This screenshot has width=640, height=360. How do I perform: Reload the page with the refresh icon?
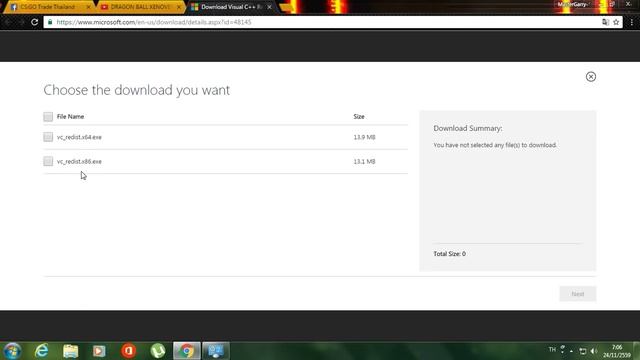(34, 22)
